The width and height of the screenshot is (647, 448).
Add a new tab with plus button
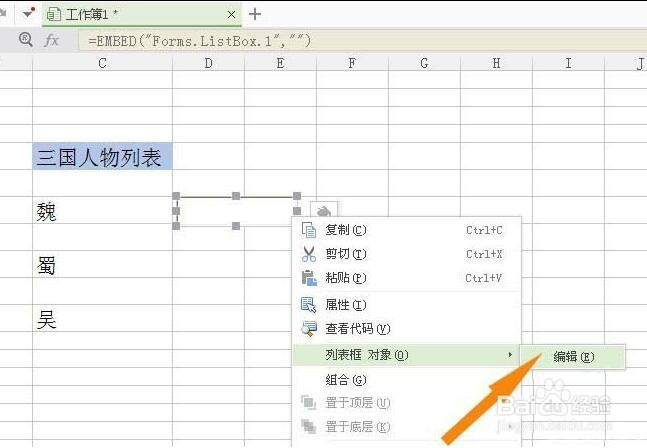pos(255,14)
